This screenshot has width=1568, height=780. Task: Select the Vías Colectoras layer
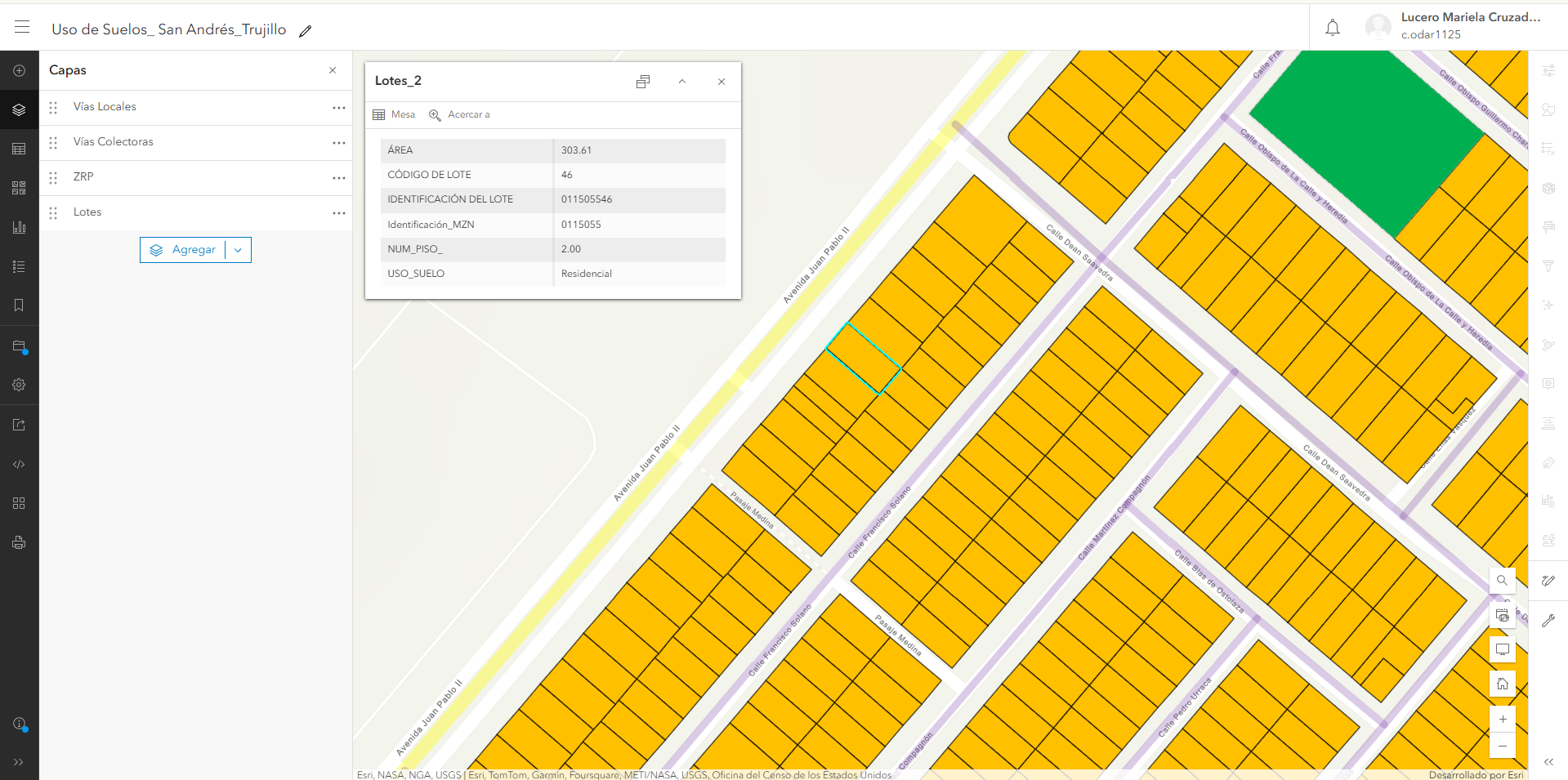113,142
